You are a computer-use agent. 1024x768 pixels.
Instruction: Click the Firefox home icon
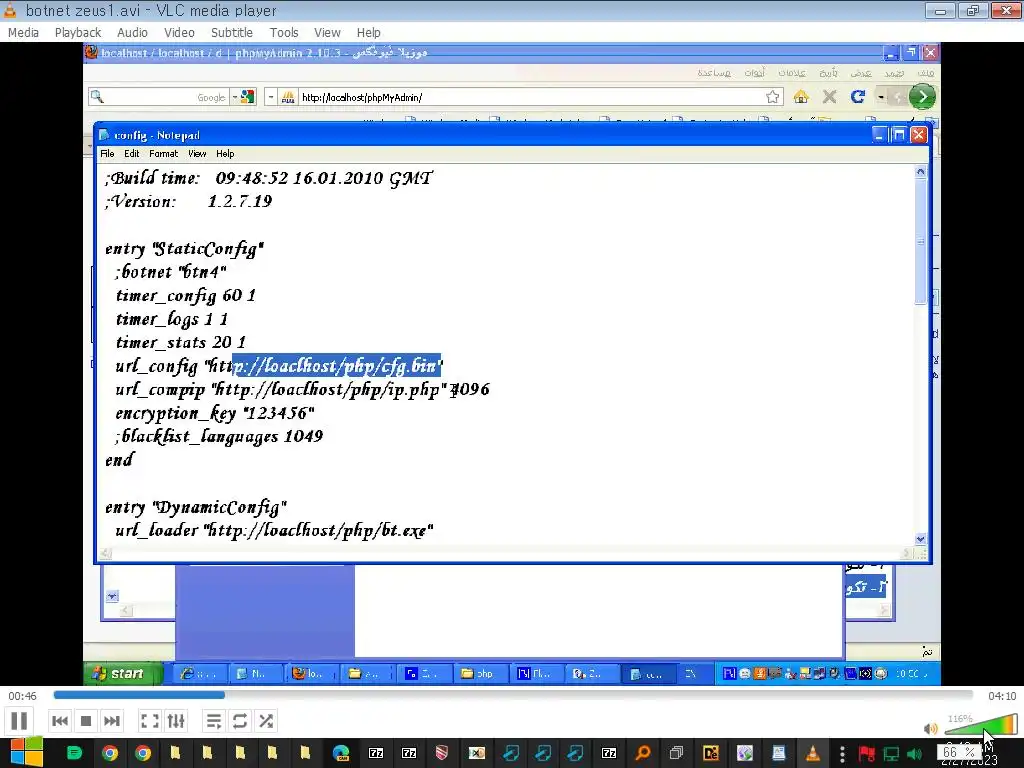click(x=801, y=97)
